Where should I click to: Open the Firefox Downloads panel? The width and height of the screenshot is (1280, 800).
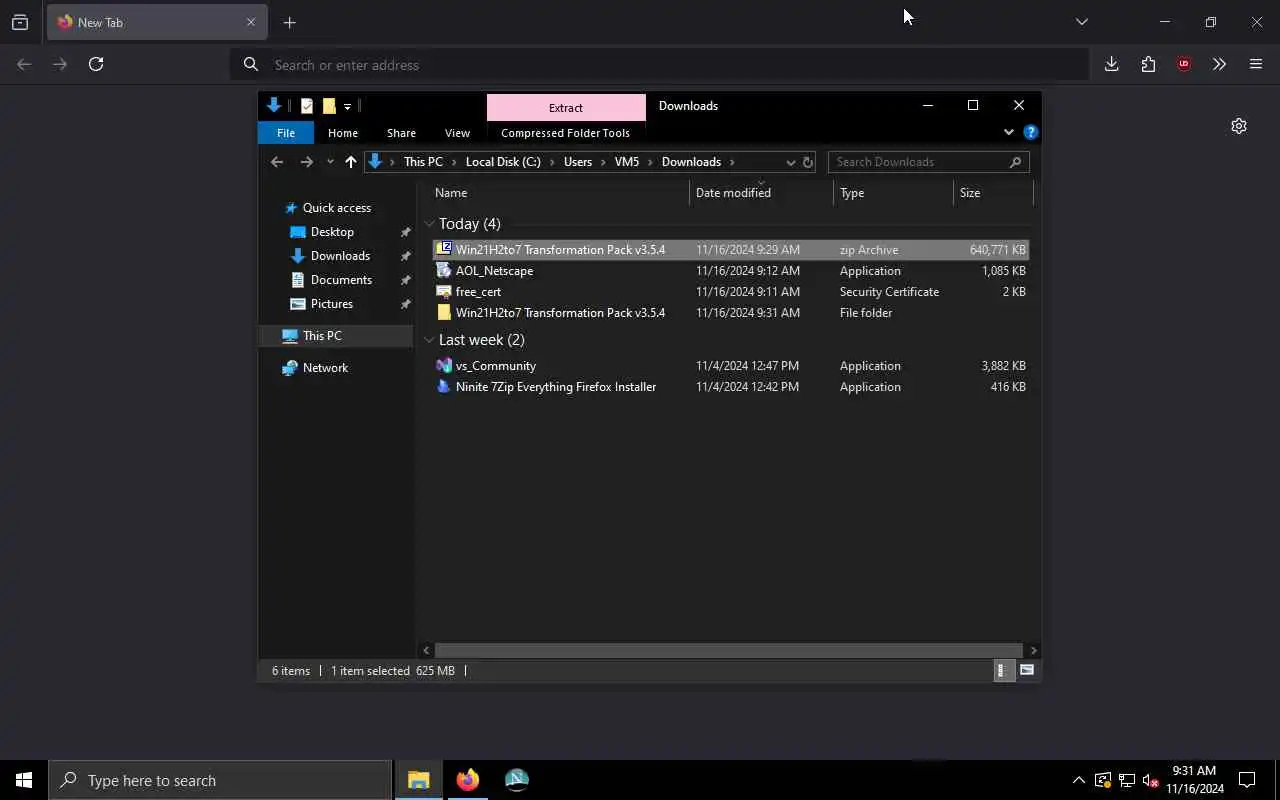(x=1111, y=64)
